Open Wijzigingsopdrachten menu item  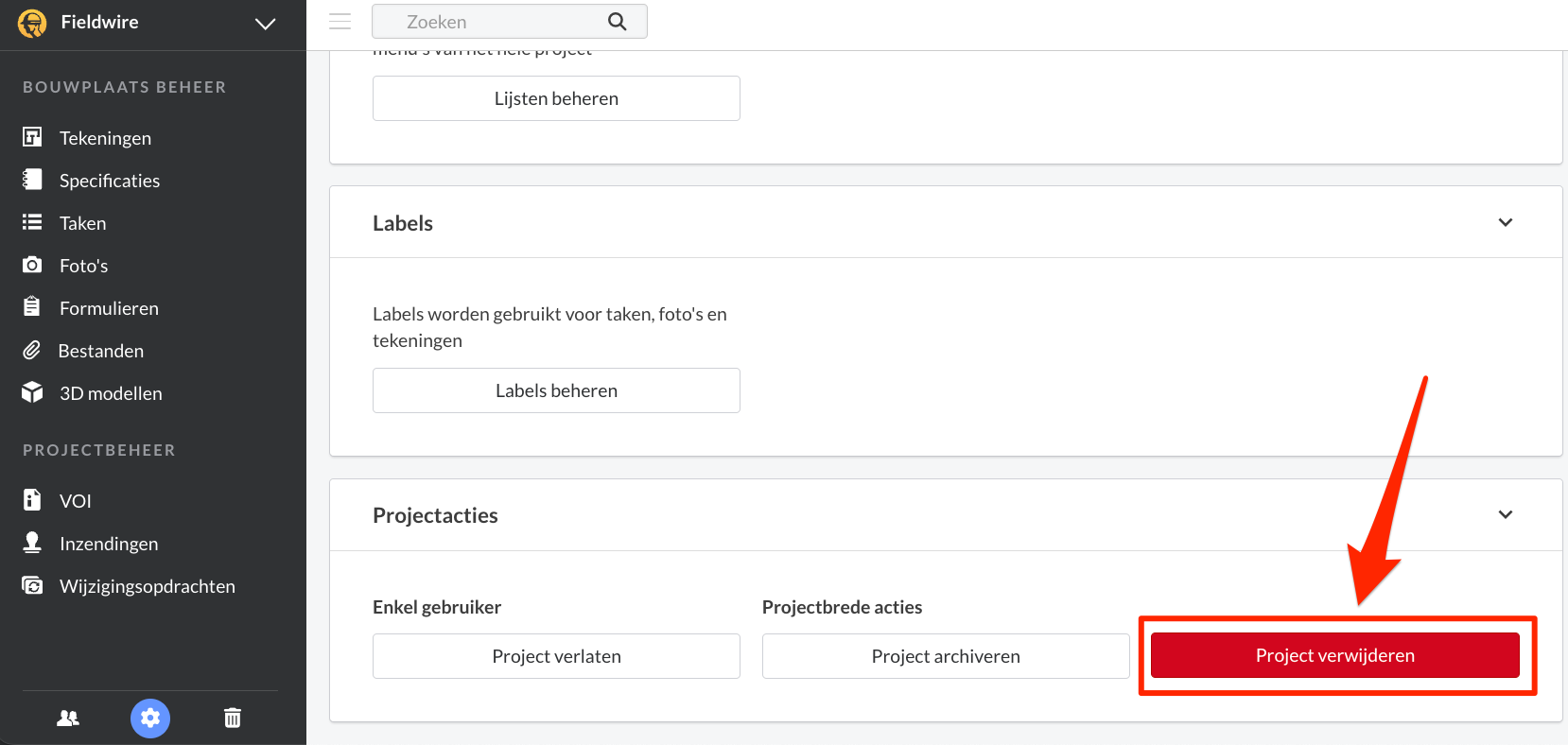pos(147,586)
